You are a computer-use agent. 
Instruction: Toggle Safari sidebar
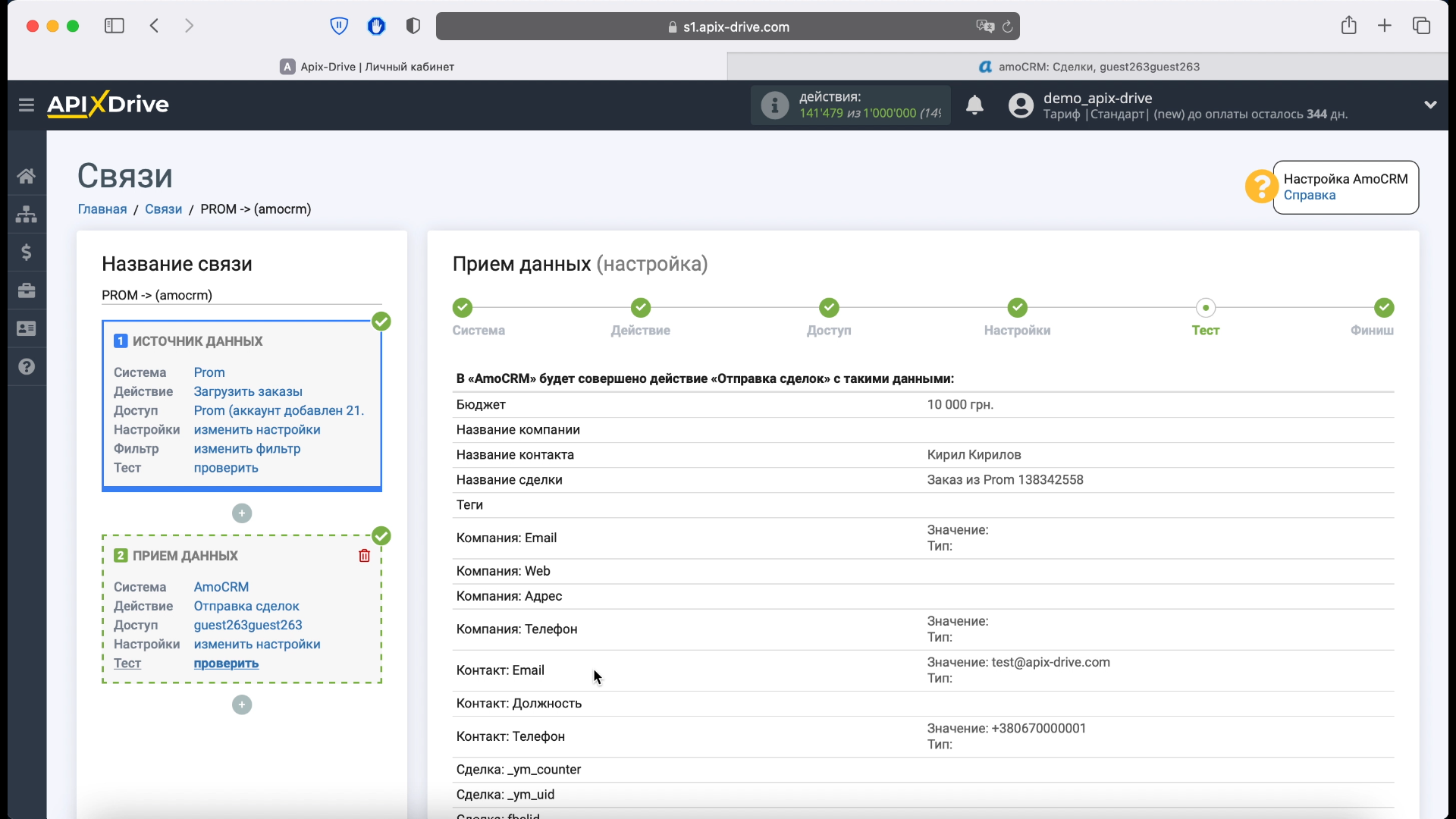click(x=115, y=26)
